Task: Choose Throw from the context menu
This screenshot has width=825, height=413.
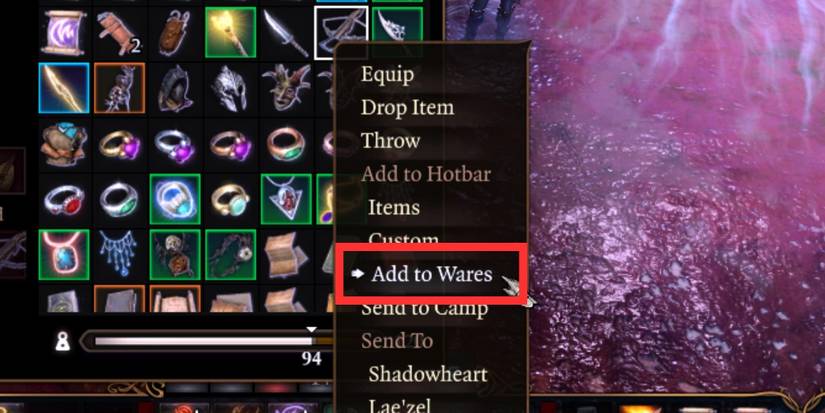Action: click(390, 141)
